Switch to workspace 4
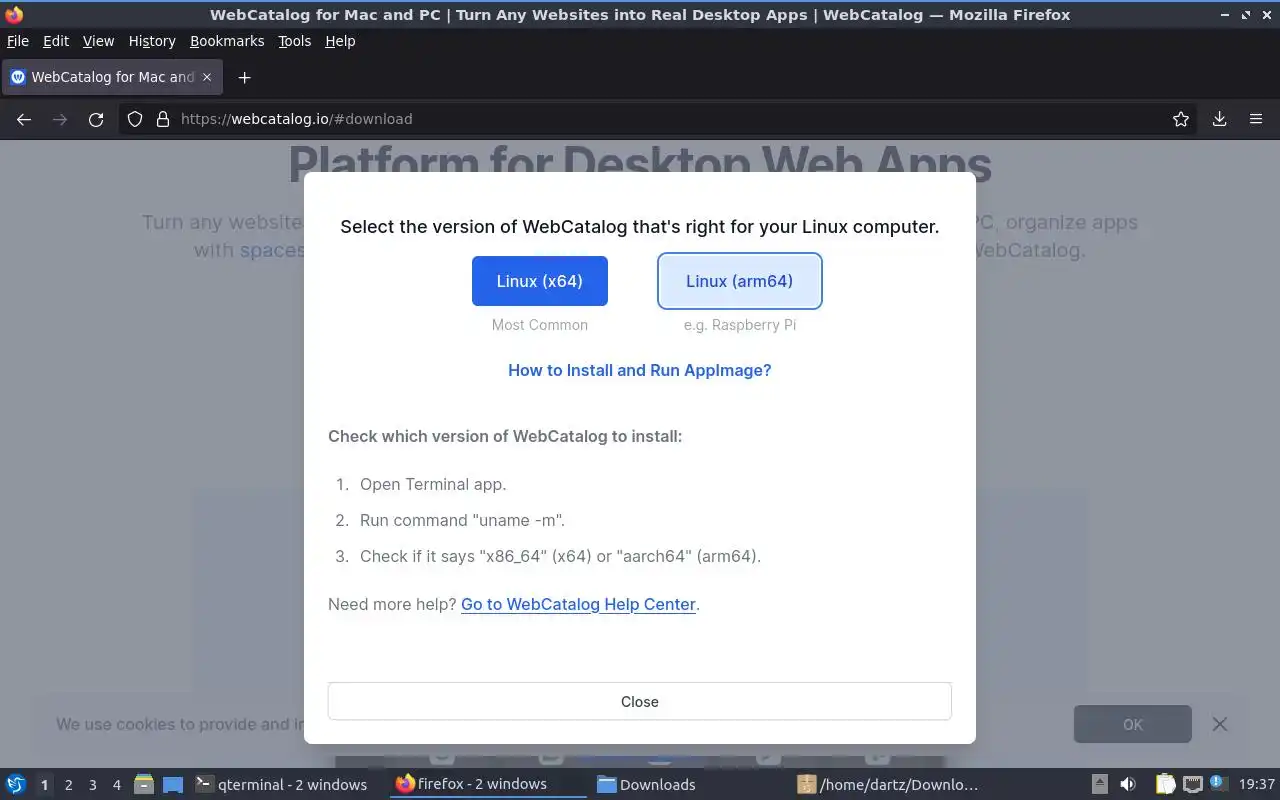This screenshot has height=800, width=1280. 116,785
